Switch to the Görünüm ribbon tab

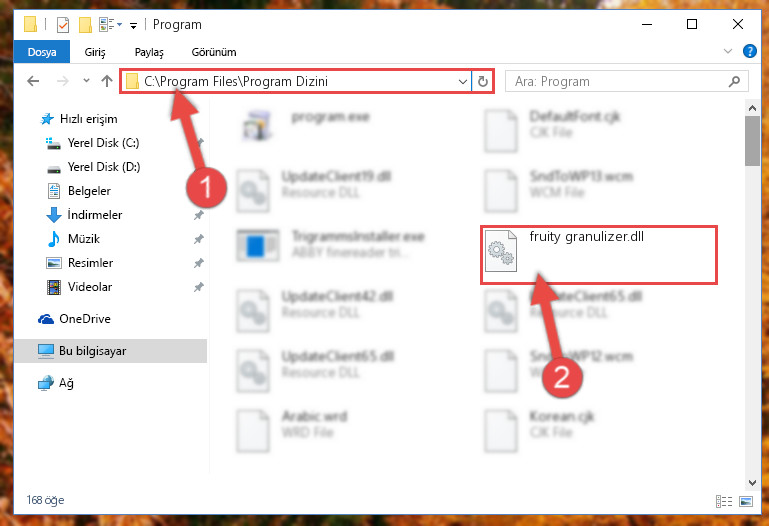point(214,52)
